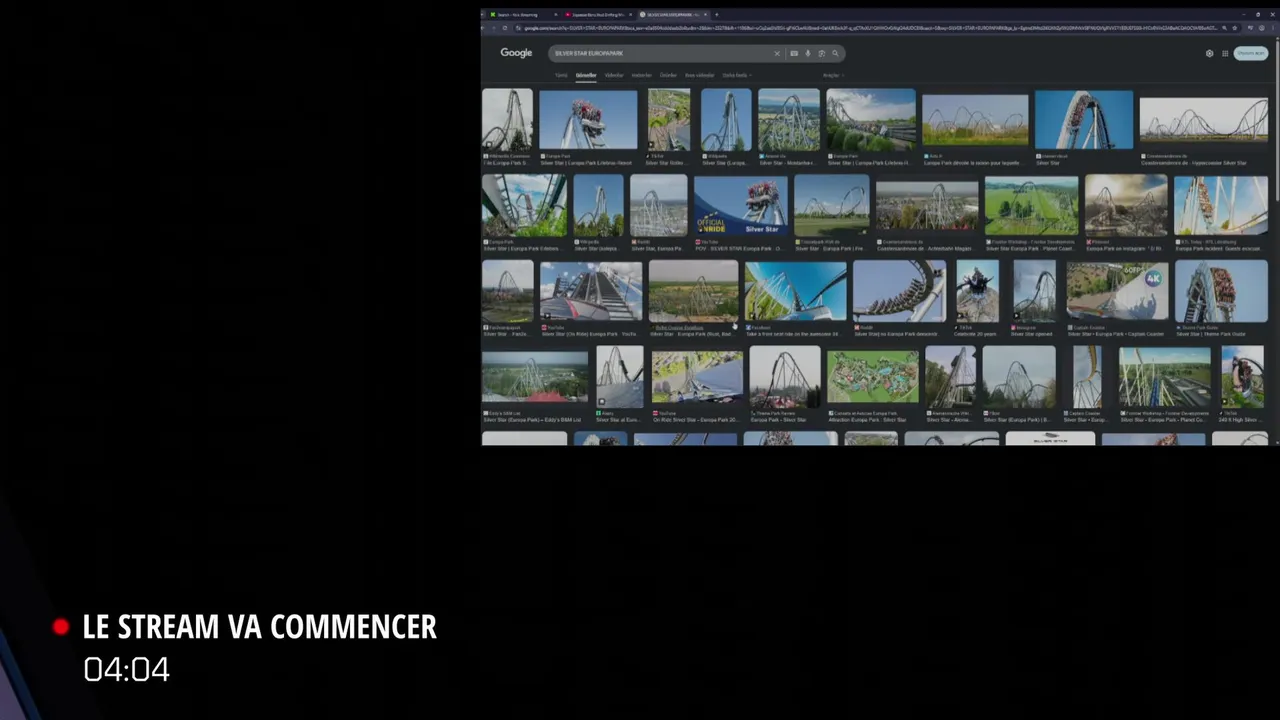Open the on-screen keyboard icon in the search bar
The image size is (1280, 720).
[x=794, y=54]
